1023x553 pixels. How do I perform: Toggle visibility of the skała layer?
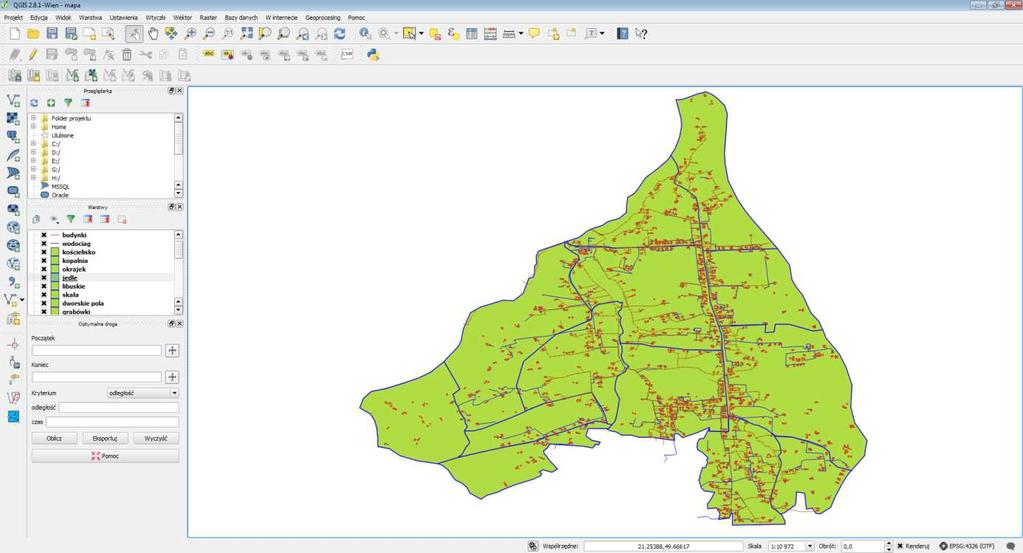pos(44,295)
